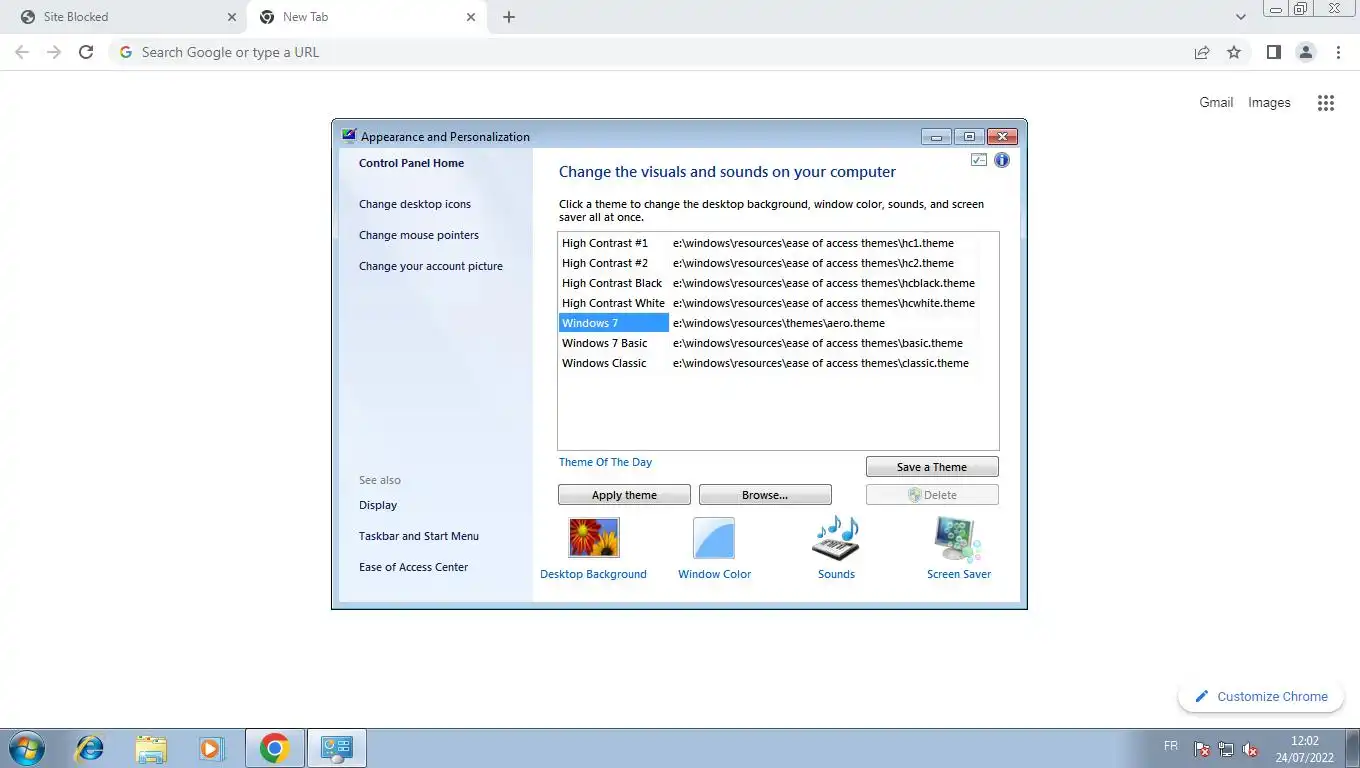Open the Window Color icon

tap(714, 537)
